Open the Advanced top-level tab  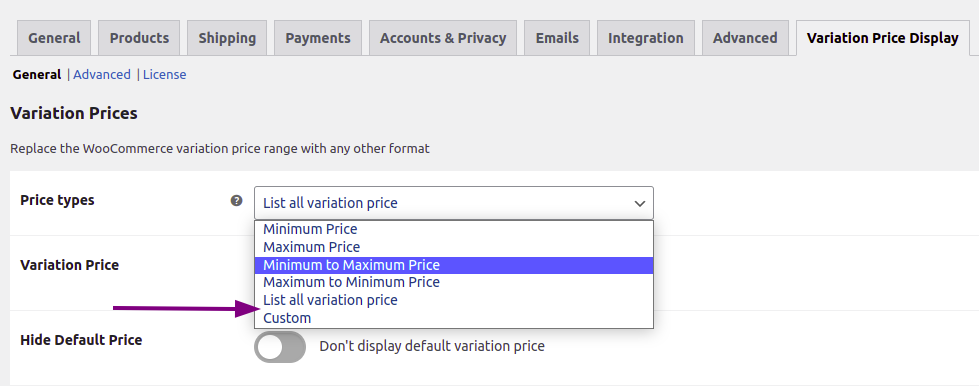pos(745,38)
